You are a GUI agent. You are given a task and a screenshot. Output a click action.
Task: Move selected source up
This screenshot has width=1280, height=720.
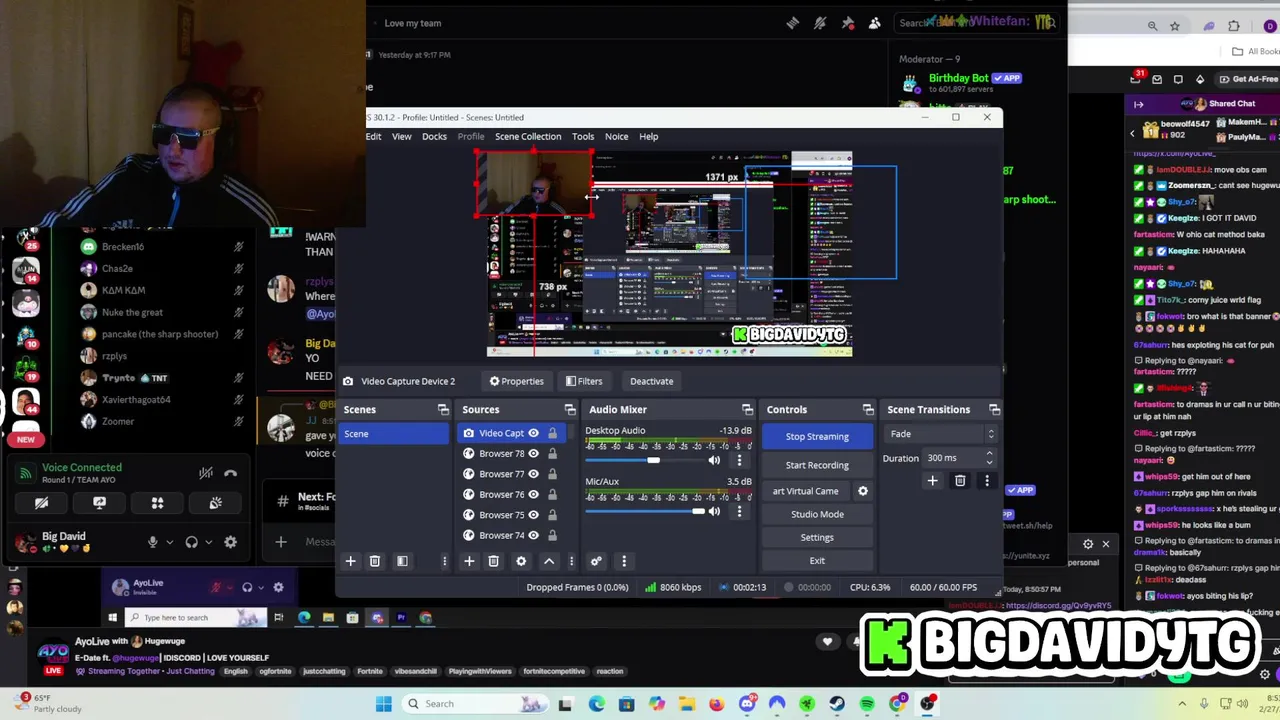(x=548, y=561)
